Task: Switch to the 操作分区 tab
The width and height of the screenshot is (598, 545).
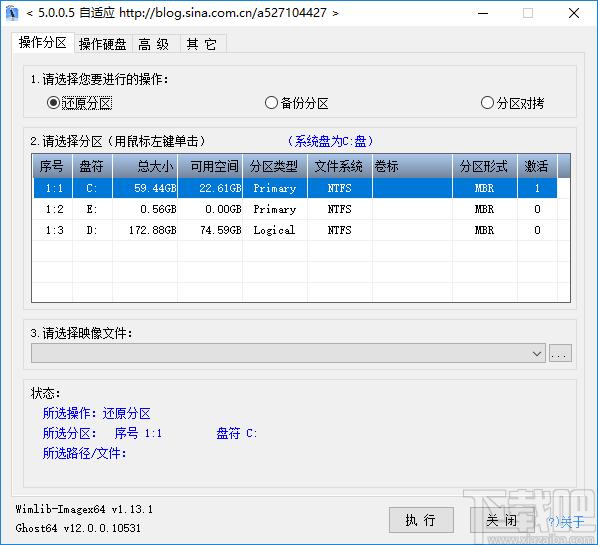Action: (43, 42)
